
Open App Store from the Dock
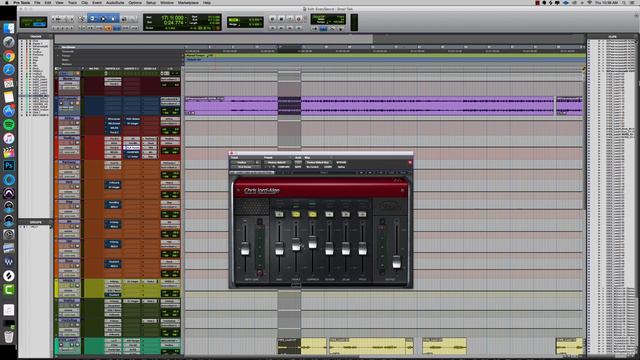click(x=9, y=111)
